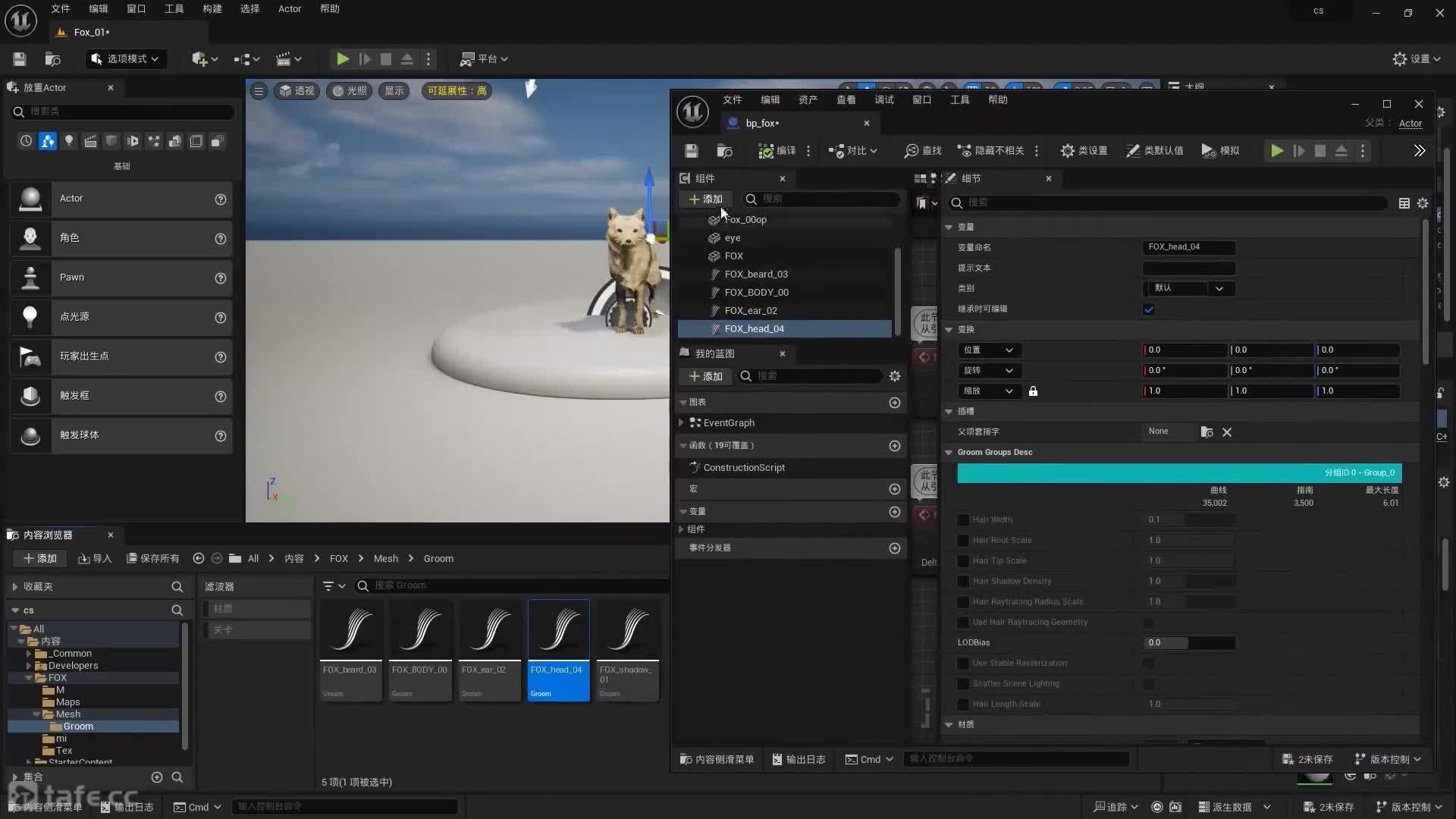Open details panel settings gear
This screenshot has width=1456, height=819.
pos(1423,203)
